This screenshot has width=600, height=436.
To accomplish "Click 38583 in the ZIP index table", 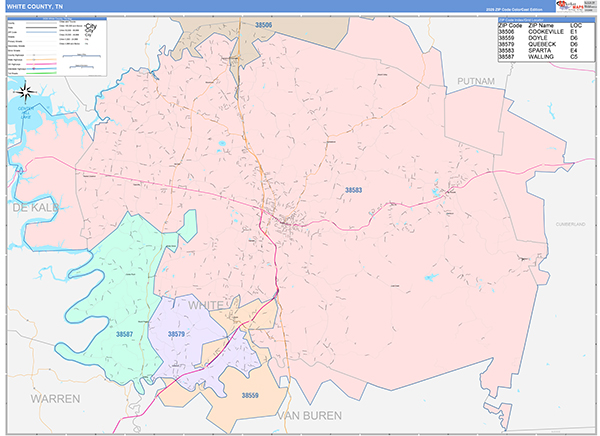I will pyautogui.click(x=506, y=50).
